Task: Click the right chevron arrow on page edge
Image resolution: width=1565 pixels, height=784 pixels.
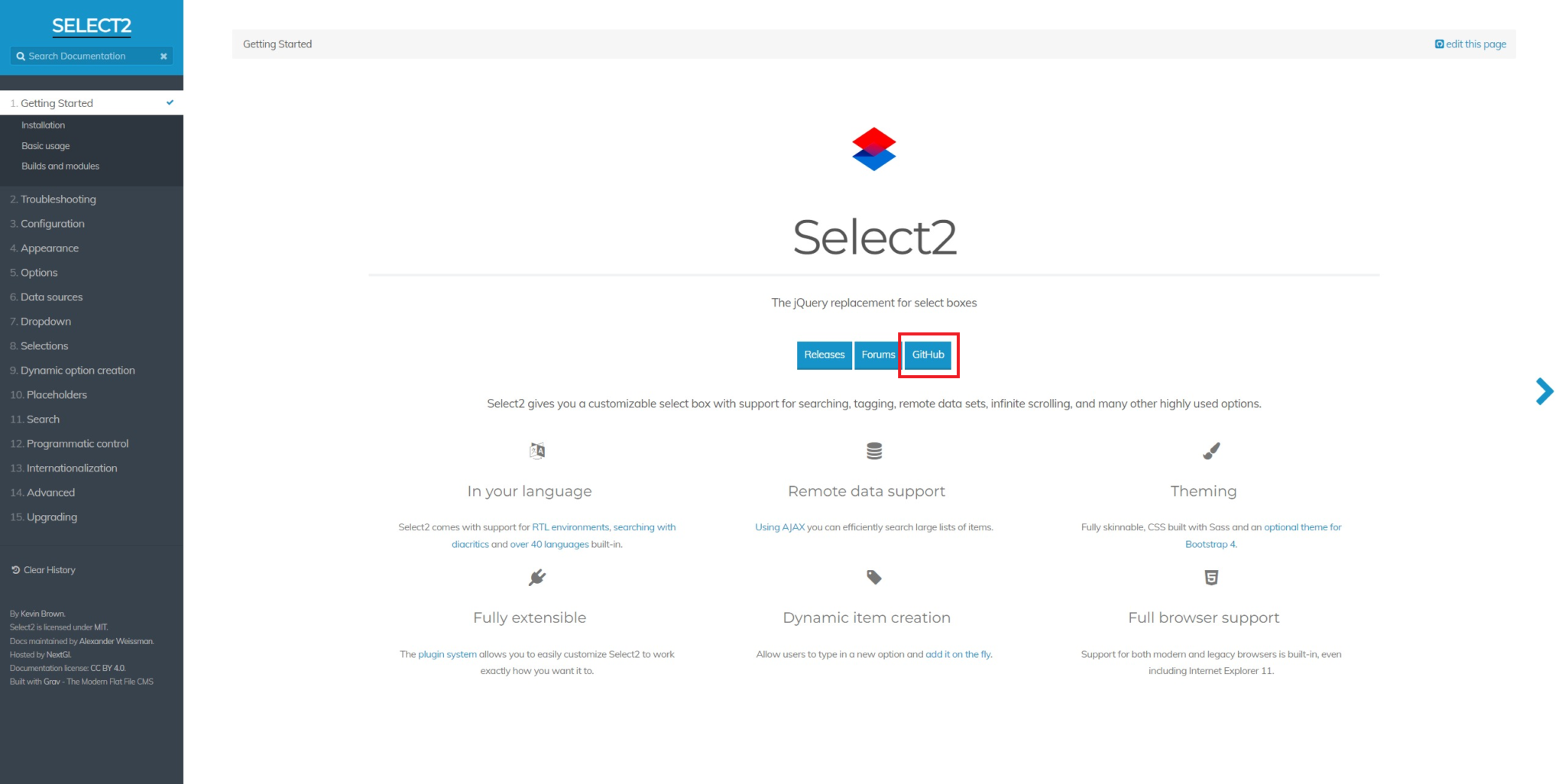Action: coord(1544,391)
